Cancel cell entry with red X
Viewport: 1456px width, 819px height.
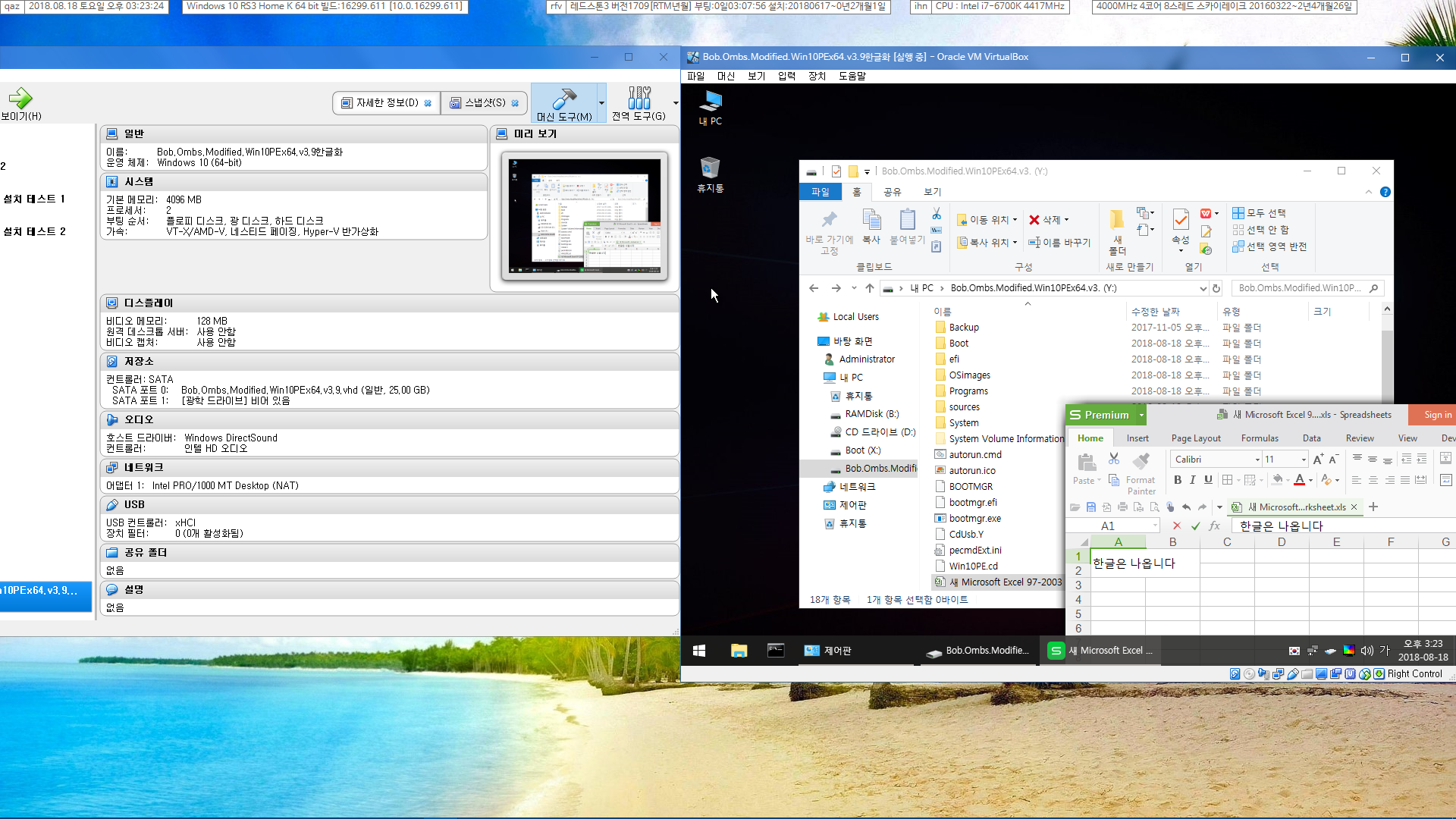pyautogui.click(x=1177, y=526)
